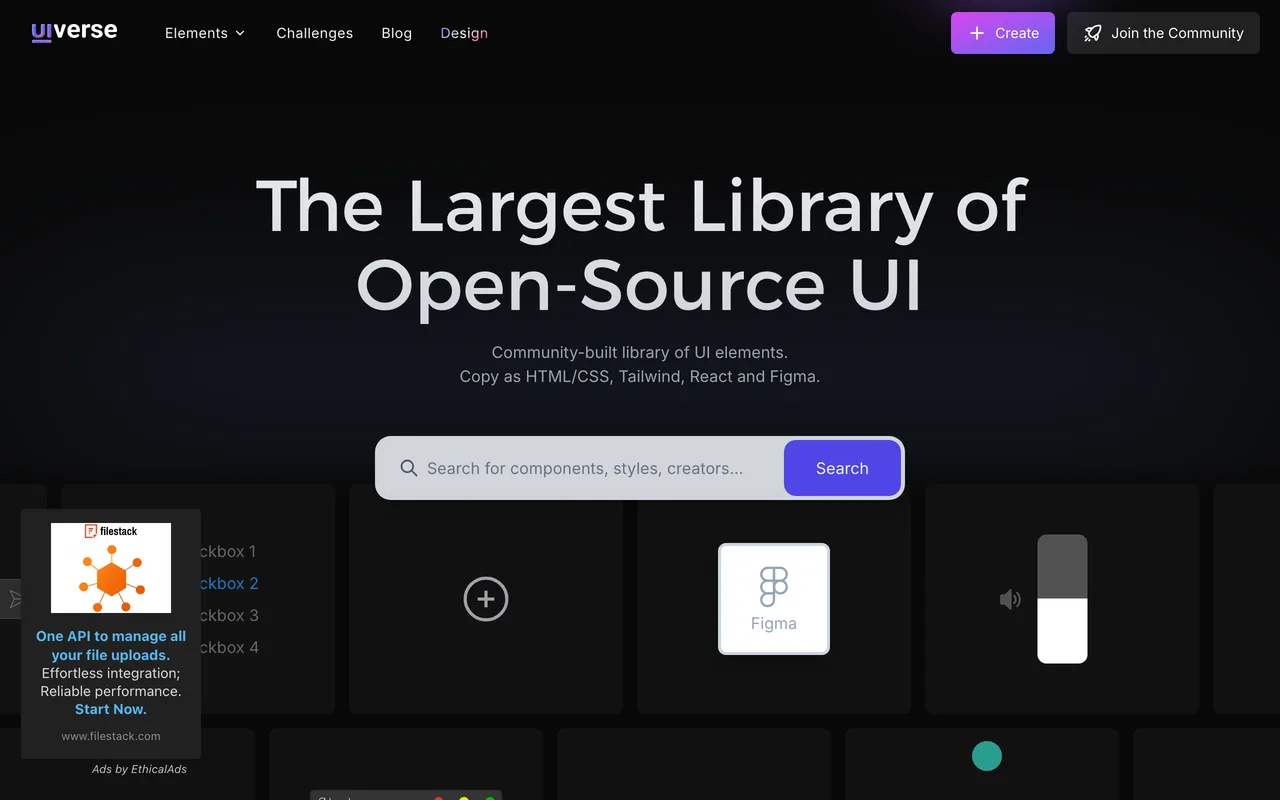Click the circled plus icon card

point(486,599)
